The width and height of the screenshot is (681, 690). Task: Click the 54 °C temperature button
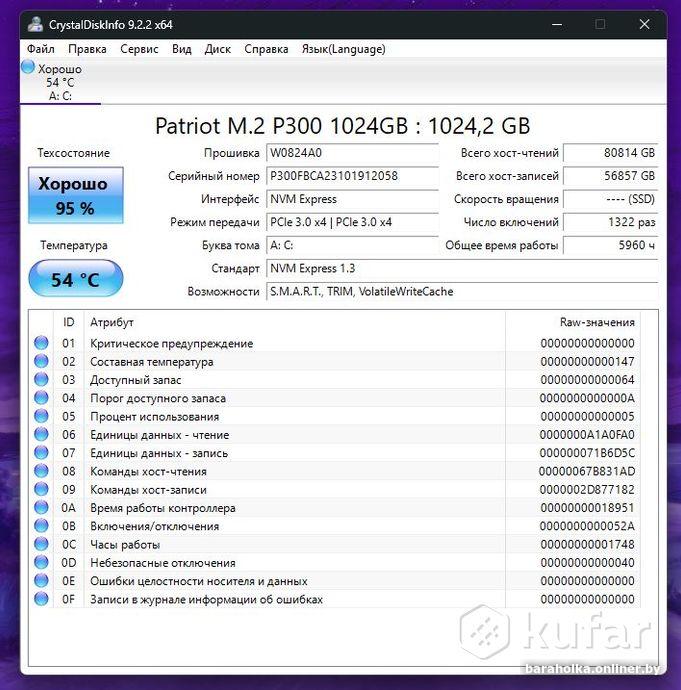[76, 279]
